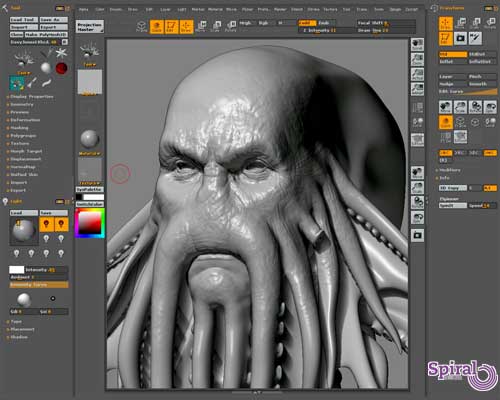Image resolution: width=500 pixels, height=400 pixels.
Task: Open Intensity Curve in Light palette
Action: pyautogui.click(x=39, y=285)
